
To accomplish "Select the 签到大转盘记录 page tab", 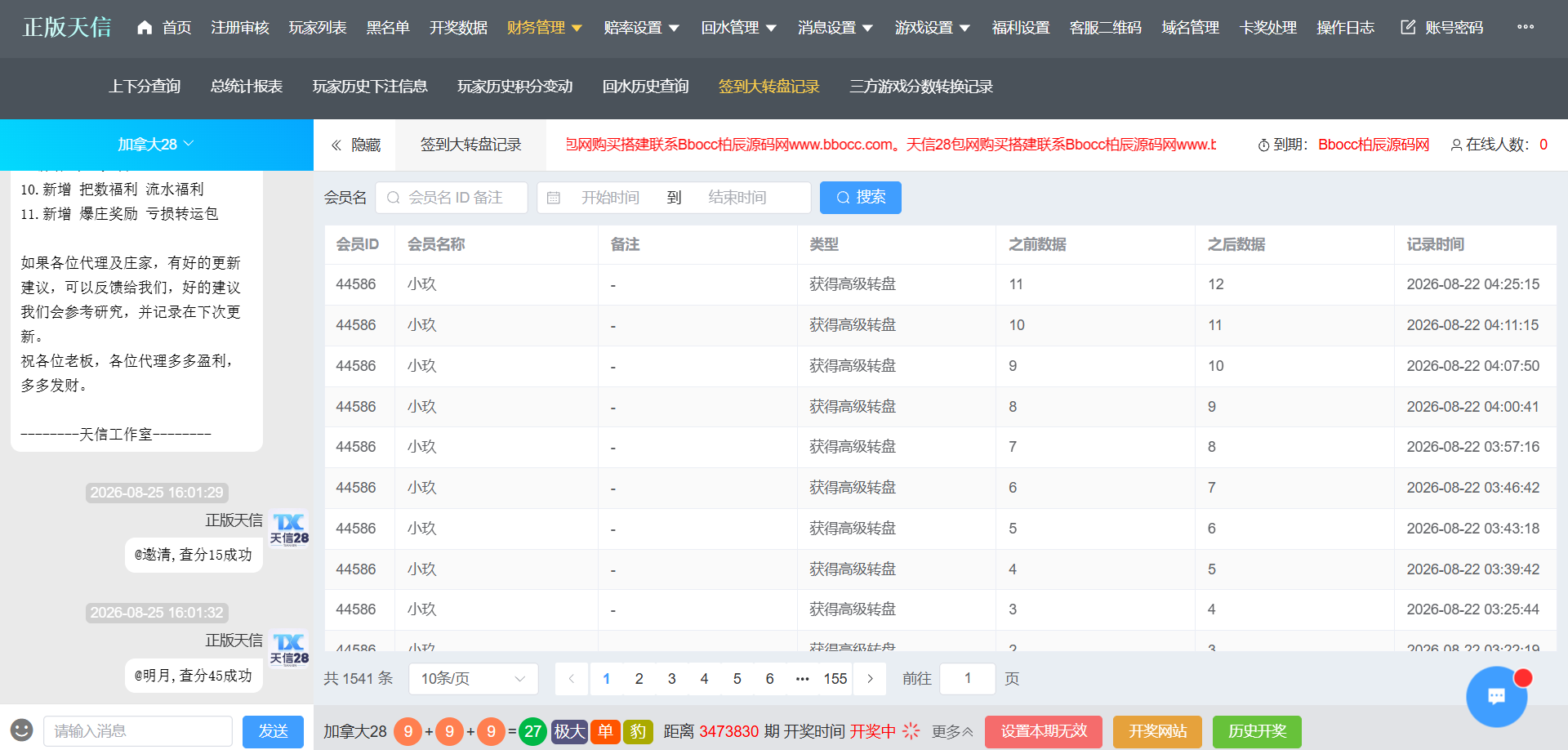I will click(x=471, y=145).
